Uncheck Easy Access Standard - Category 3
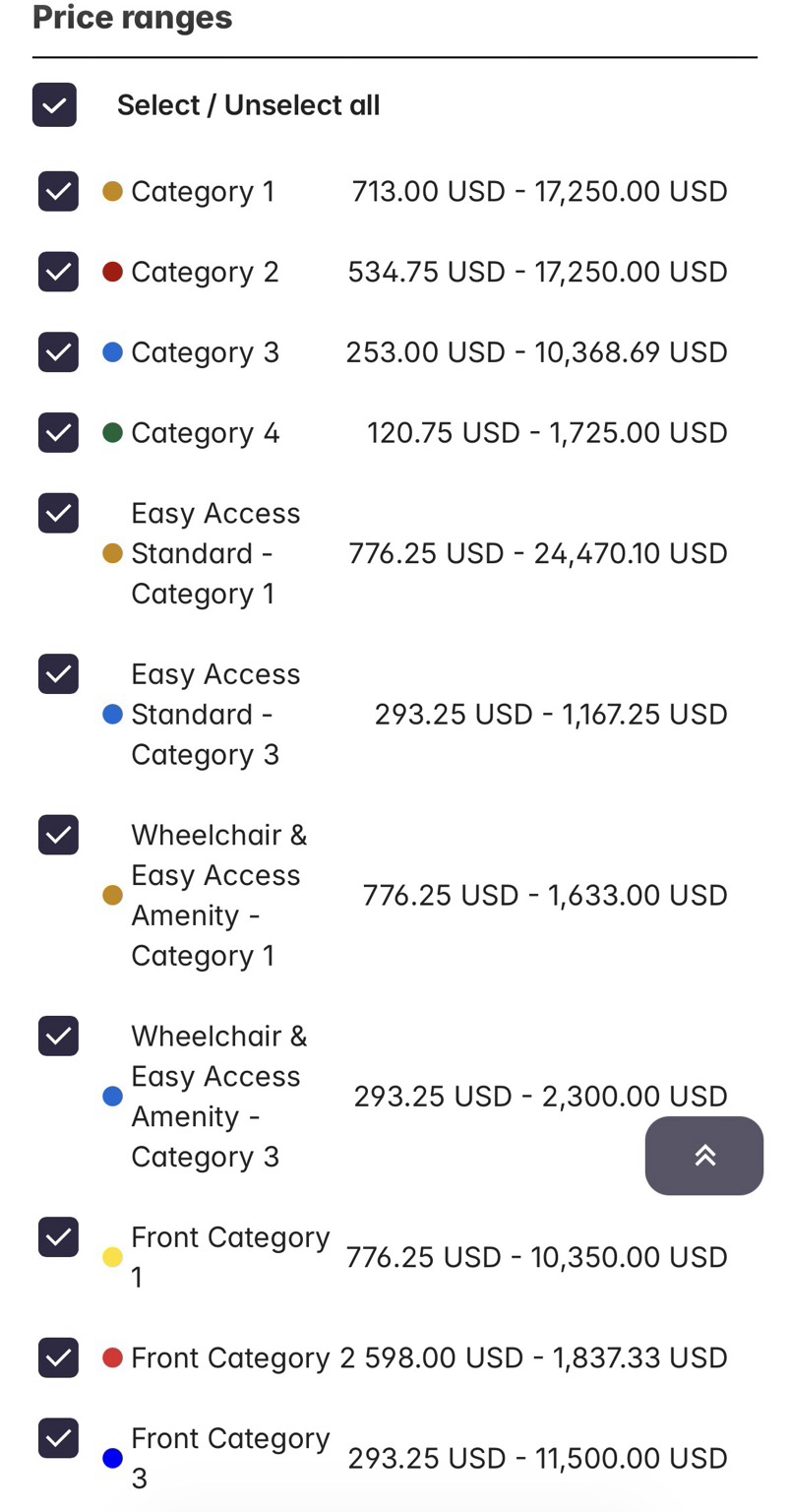Screen dimensions: 790x1512 point(58,673)
